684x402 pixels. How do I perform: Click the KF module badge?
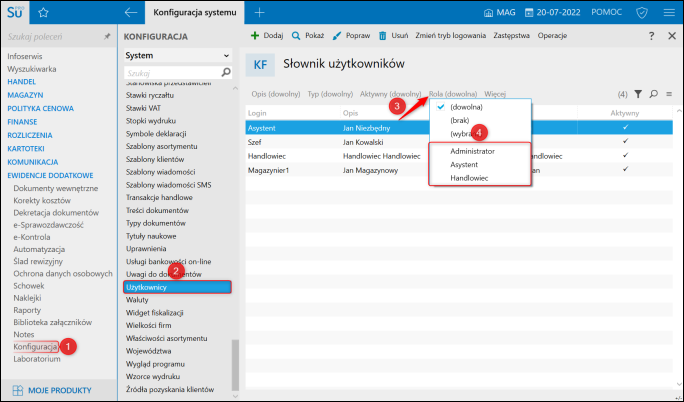260,65
